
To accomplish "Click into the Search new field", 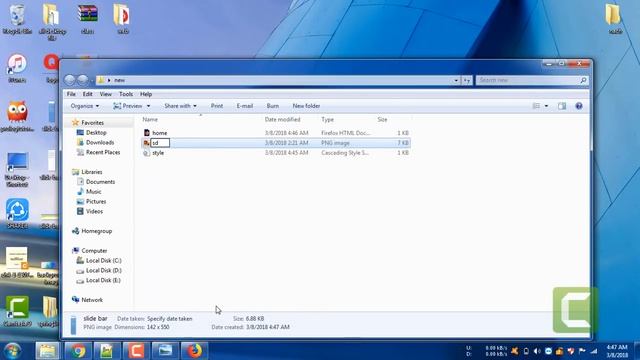I will 527,80.
